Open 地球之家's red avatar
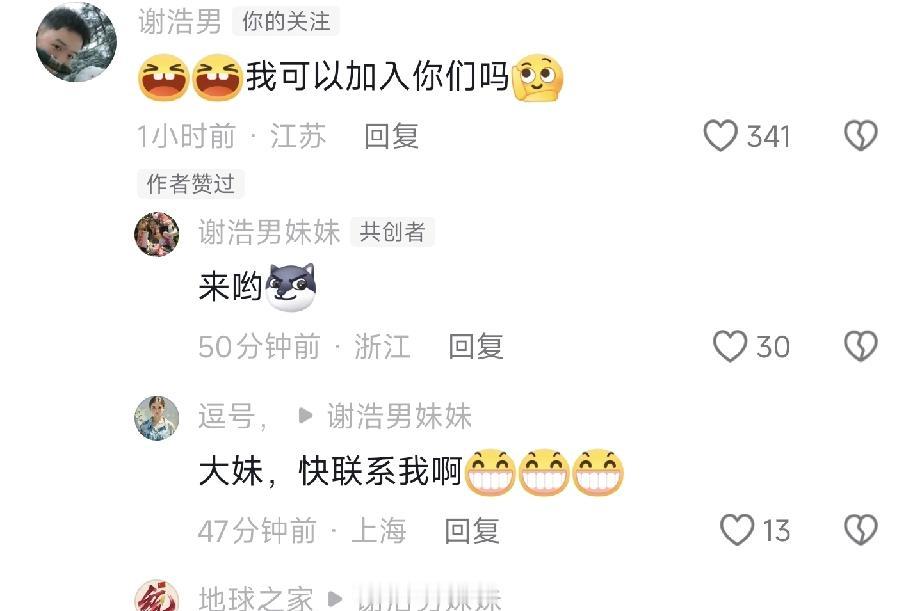The width and height of the screenshot is (922, 611). coord(156,596)
